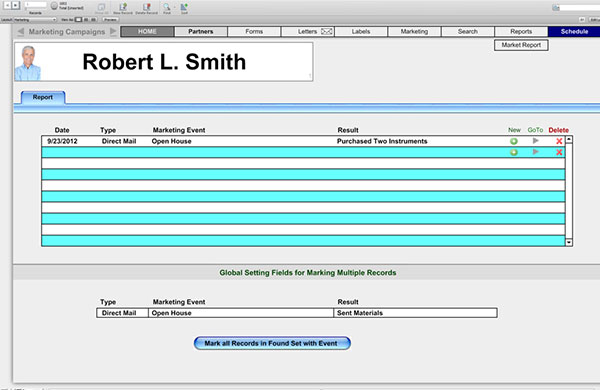Switch to Table view icon
Viewport: 600px width, 390px height.
(93, 20)
